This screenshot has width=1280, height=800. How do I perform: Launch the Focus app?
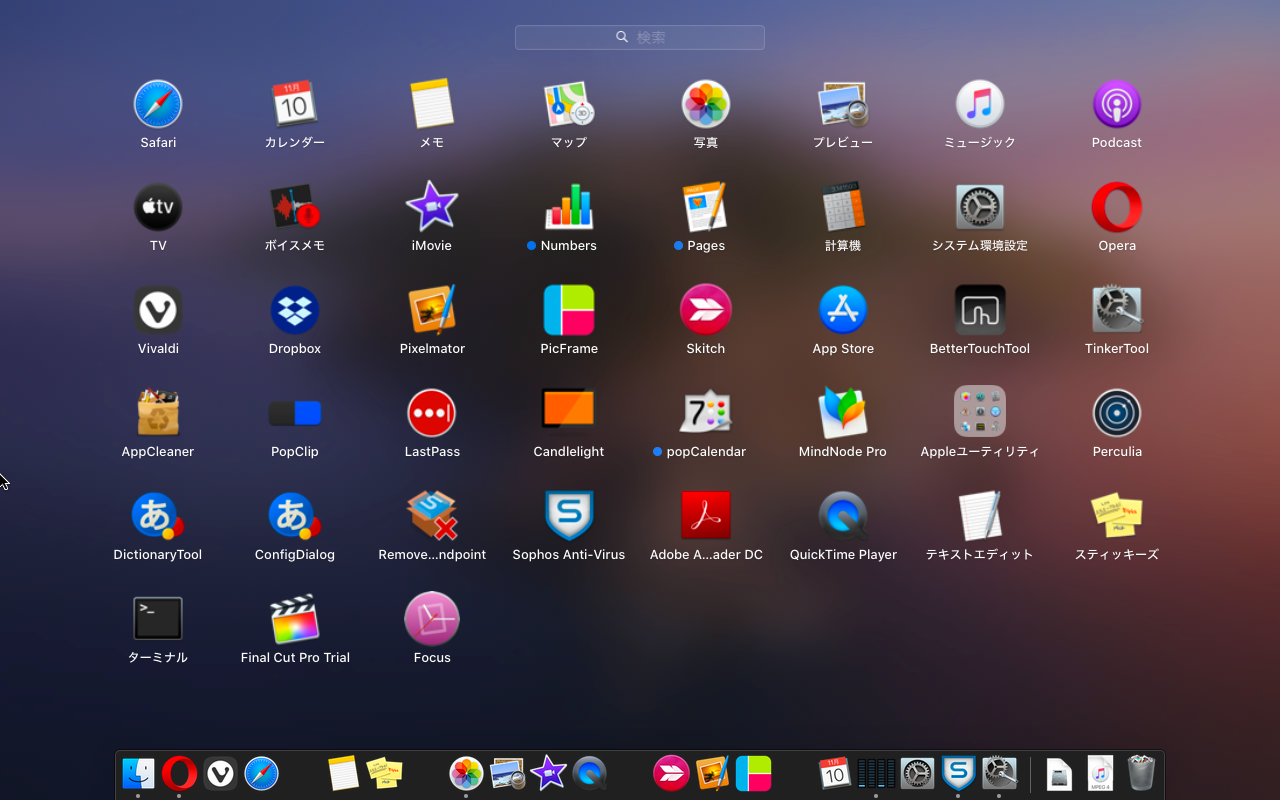click(x=432, y=619)
